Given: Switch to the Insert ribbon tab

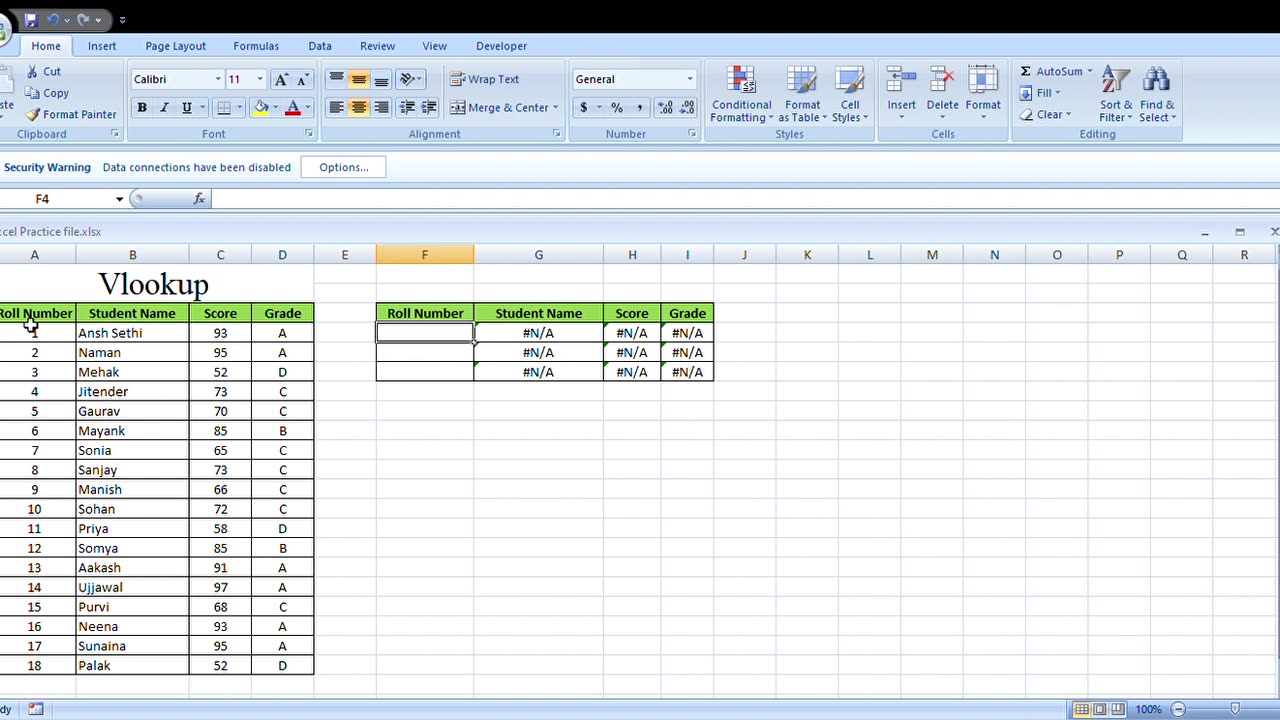Looking at the screenshot, I should pyautogui.click(x=102, y=46).
